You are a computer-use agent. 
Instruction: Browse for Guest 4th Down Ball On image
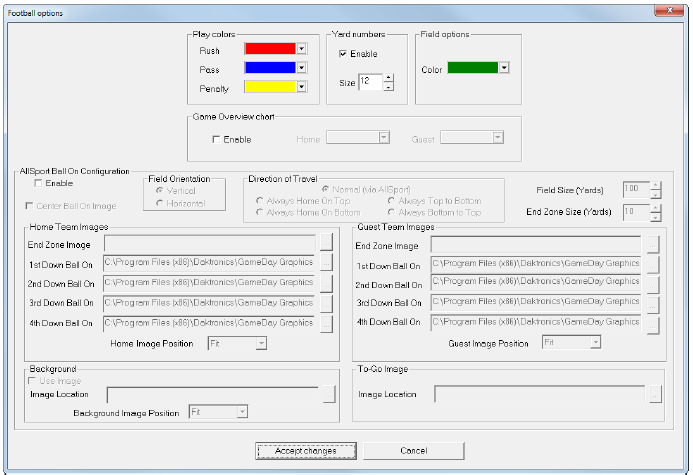(653, 324)
